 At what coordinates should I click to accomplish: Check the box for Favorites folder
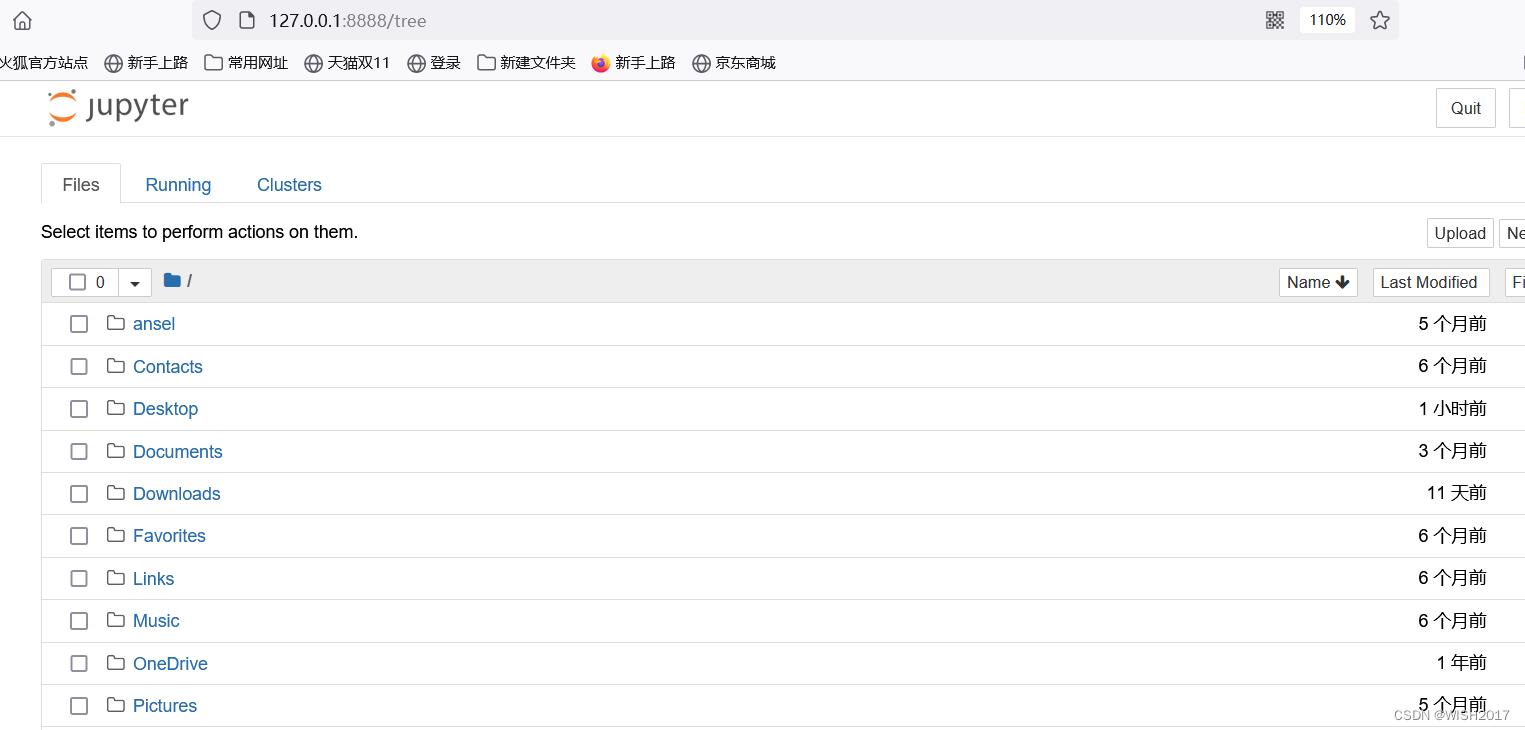pyautogui.click(x=79, y=536)
